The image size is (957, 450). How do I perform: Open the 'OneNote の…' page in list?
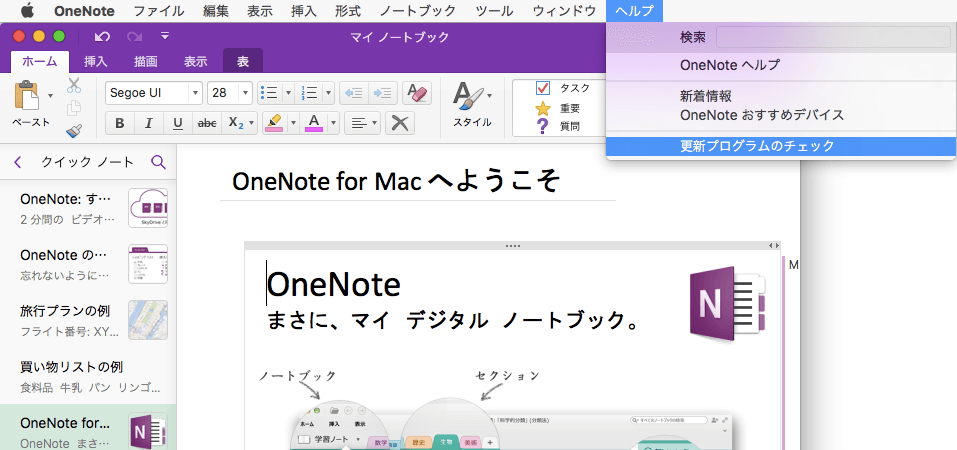(88, 264)
